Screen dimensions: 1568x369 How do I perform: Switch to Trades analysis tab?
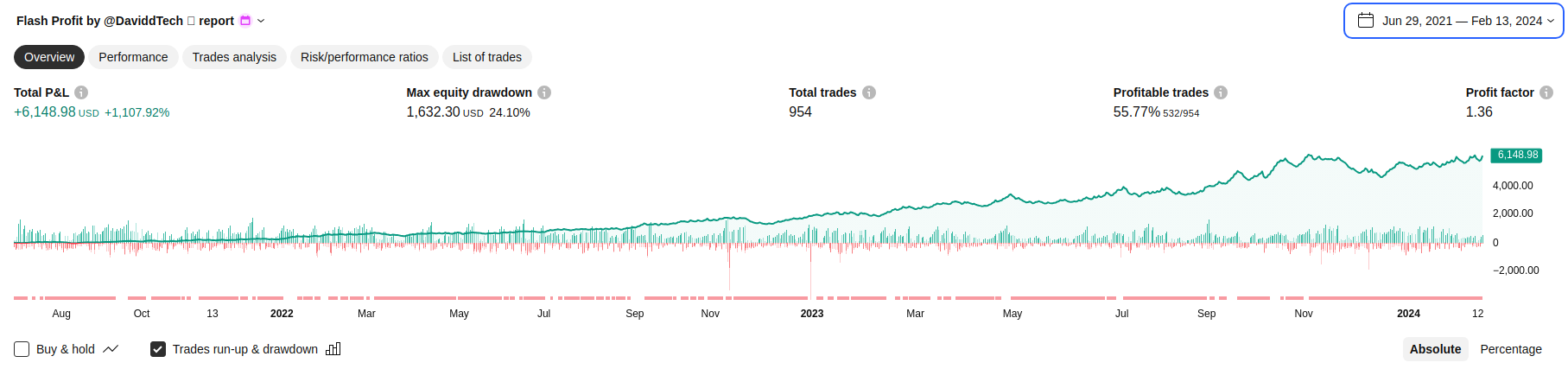234,57
